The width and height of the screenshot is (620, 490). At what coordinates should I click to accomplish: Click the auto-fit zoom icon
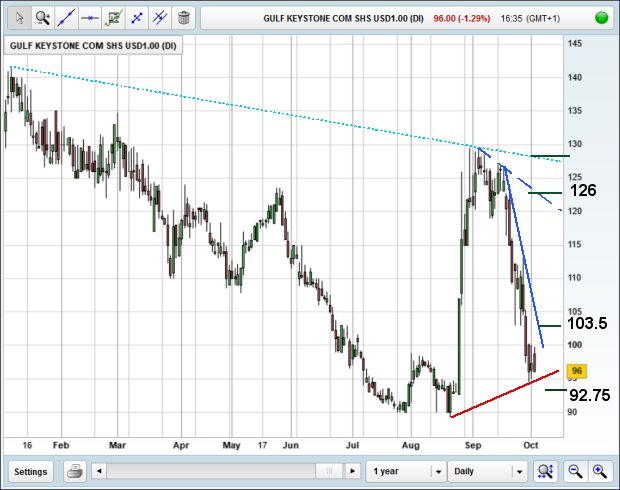click(x=546, y=471)
